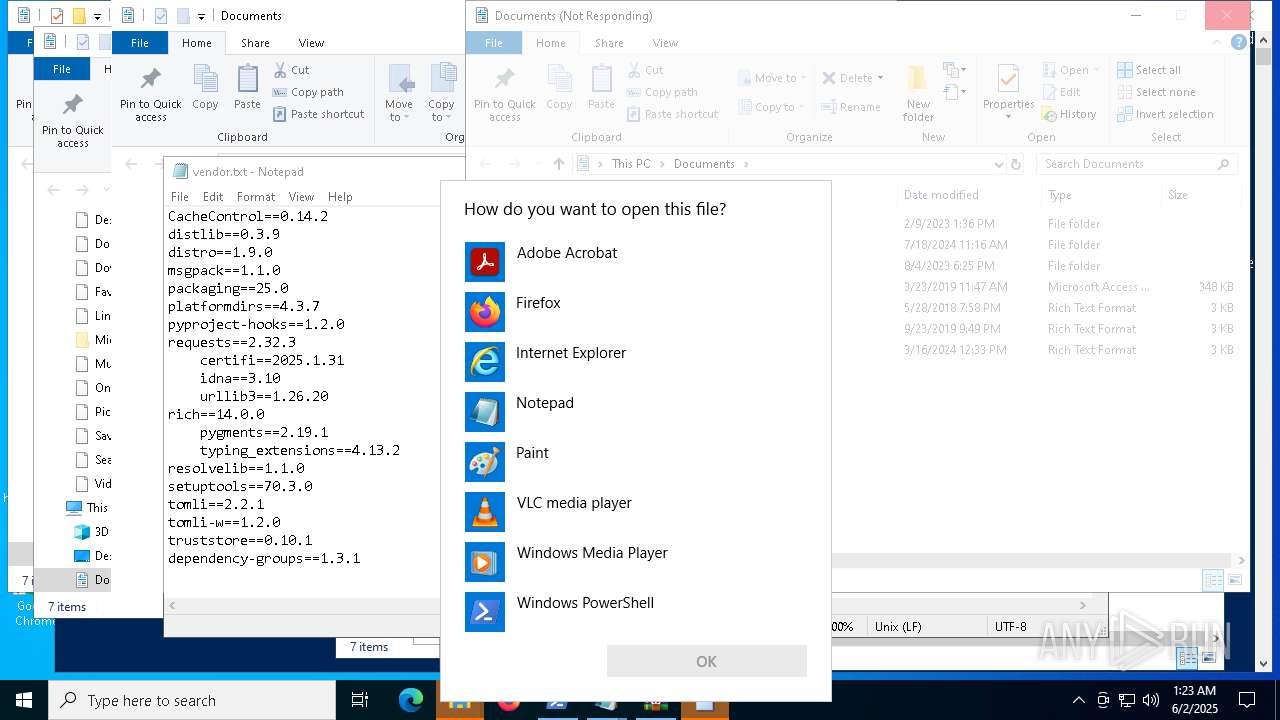
Task: Pick Notepad in the open-with dialog
Action: pyautogui.click(x=636, y=412)
